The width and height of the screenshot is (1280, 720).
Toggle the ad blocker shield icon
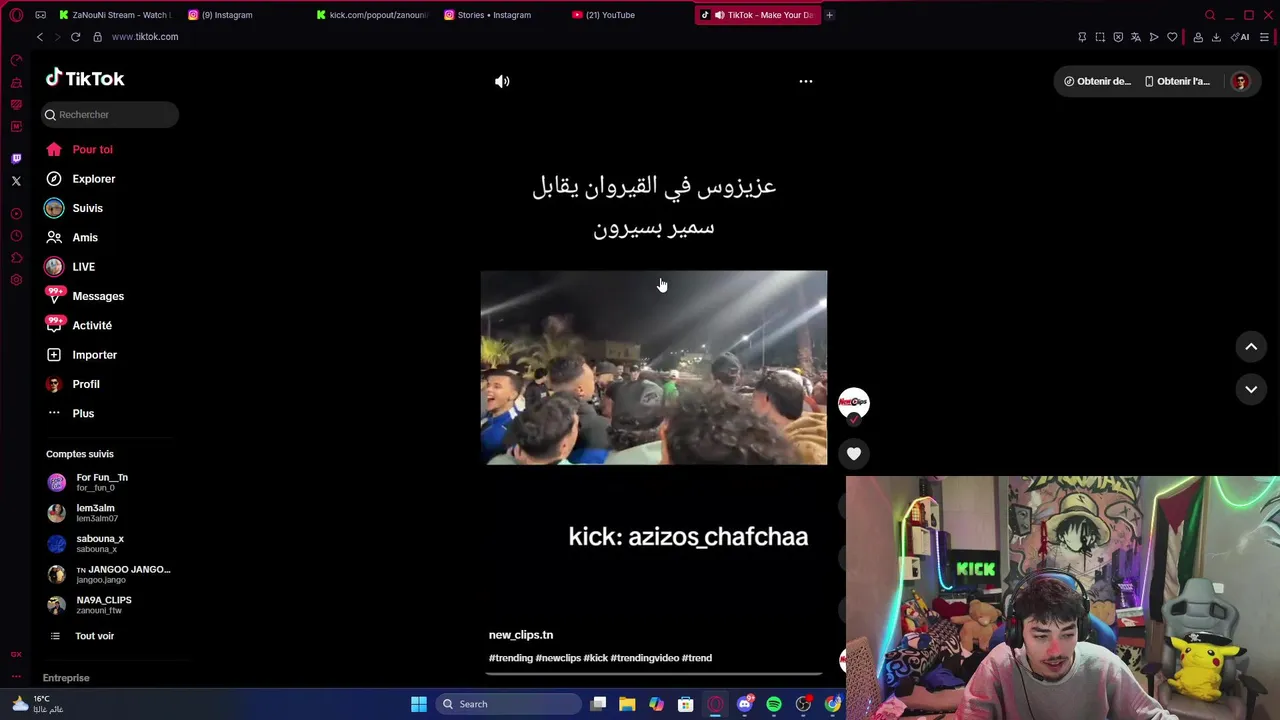pyautogui.click(x=1118, y=37)
